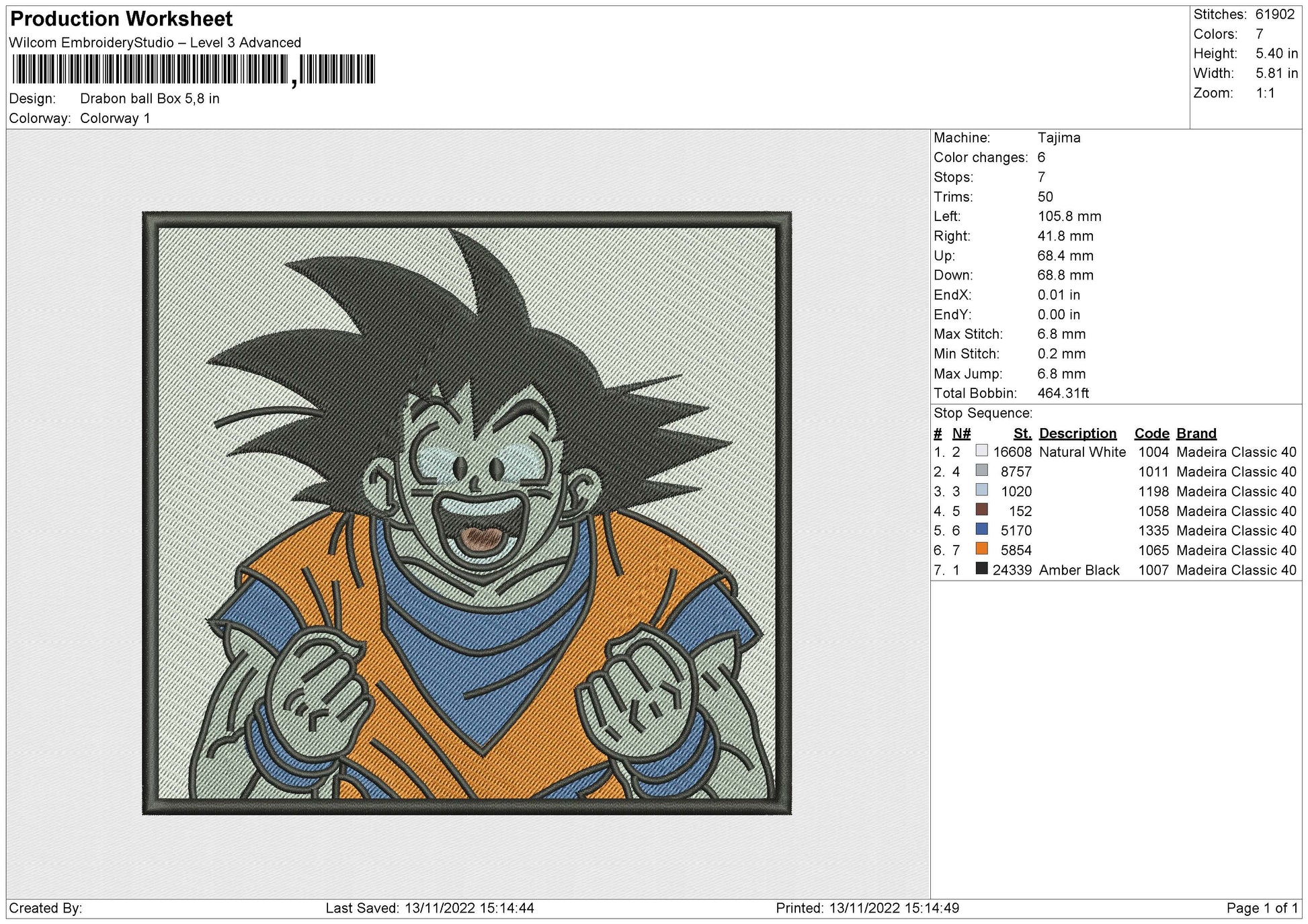Click the barcode under the worksheet title
This screenshot has height=924, width=1308.
[194, 70]
